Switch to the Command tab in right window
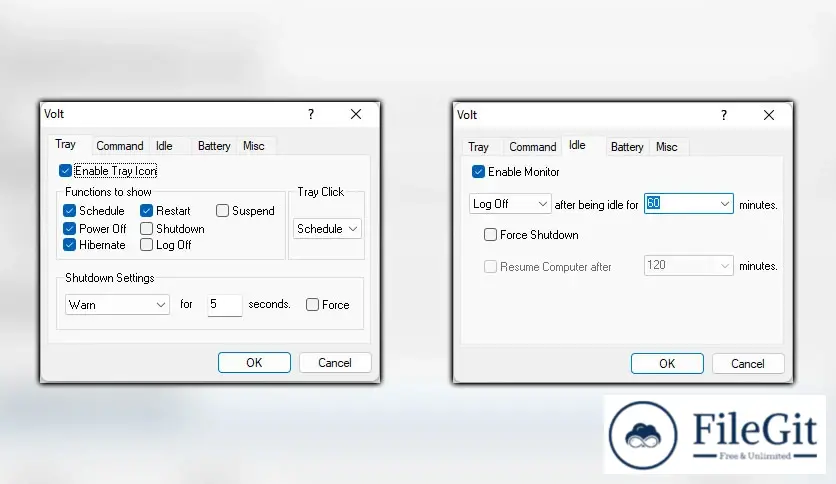 (533, 147)
